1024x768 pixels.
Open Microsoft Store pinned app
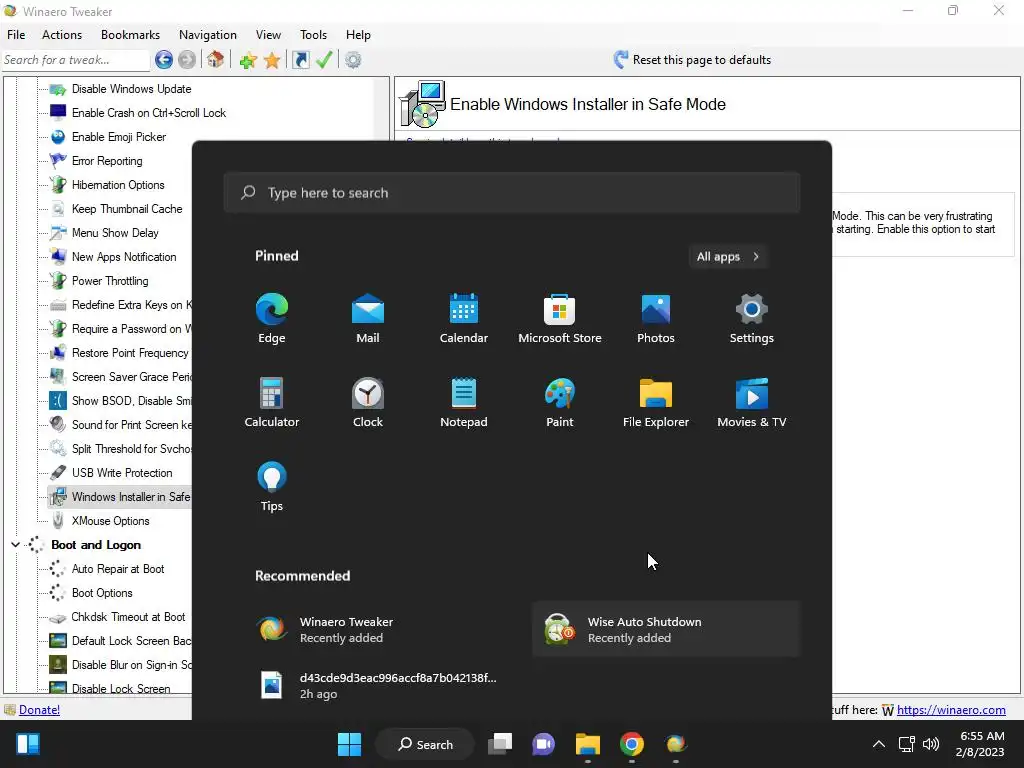pos(560,319)
